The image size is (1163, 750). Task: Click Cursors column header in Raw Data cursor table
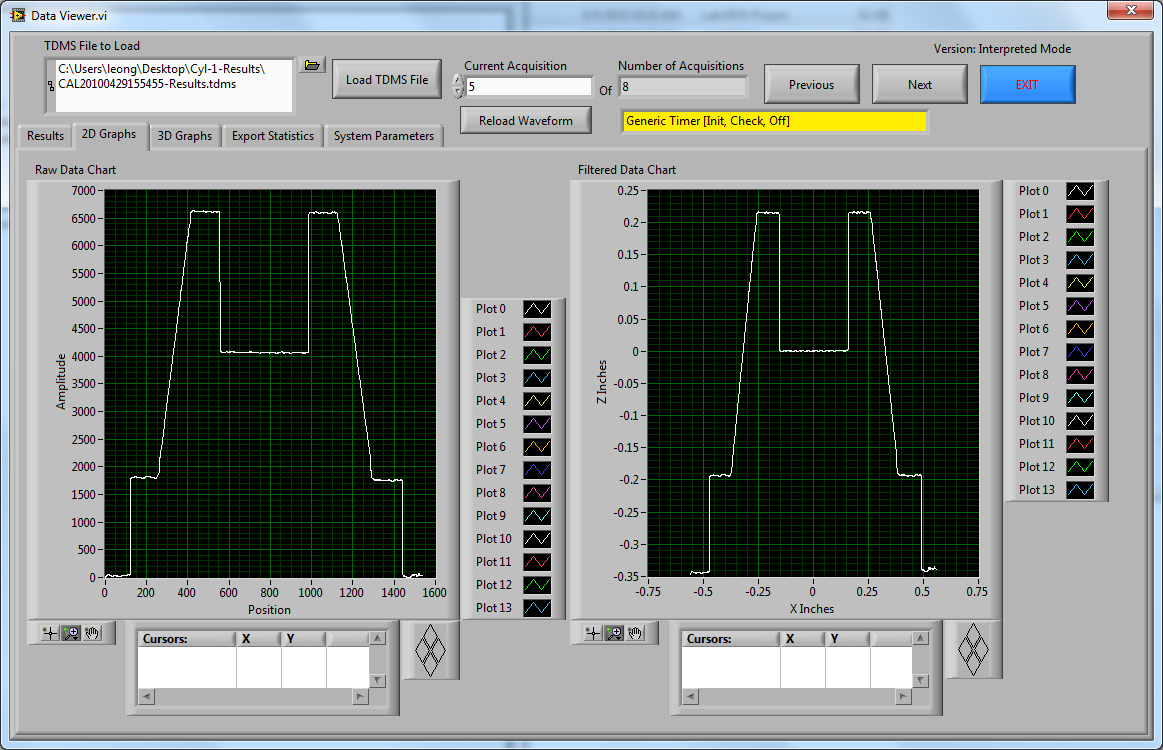[x=187, y=639]
